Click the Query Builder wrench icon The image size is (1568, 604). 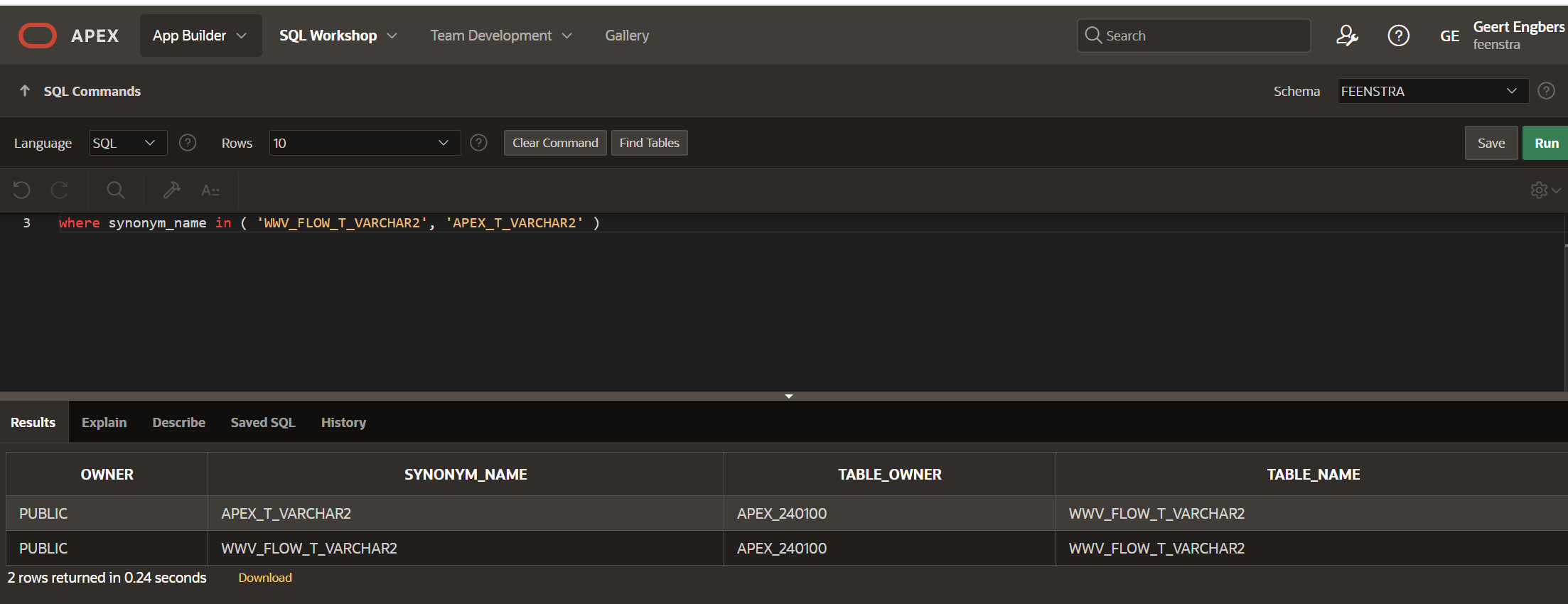pyautogui.click(x=171, y=190)
